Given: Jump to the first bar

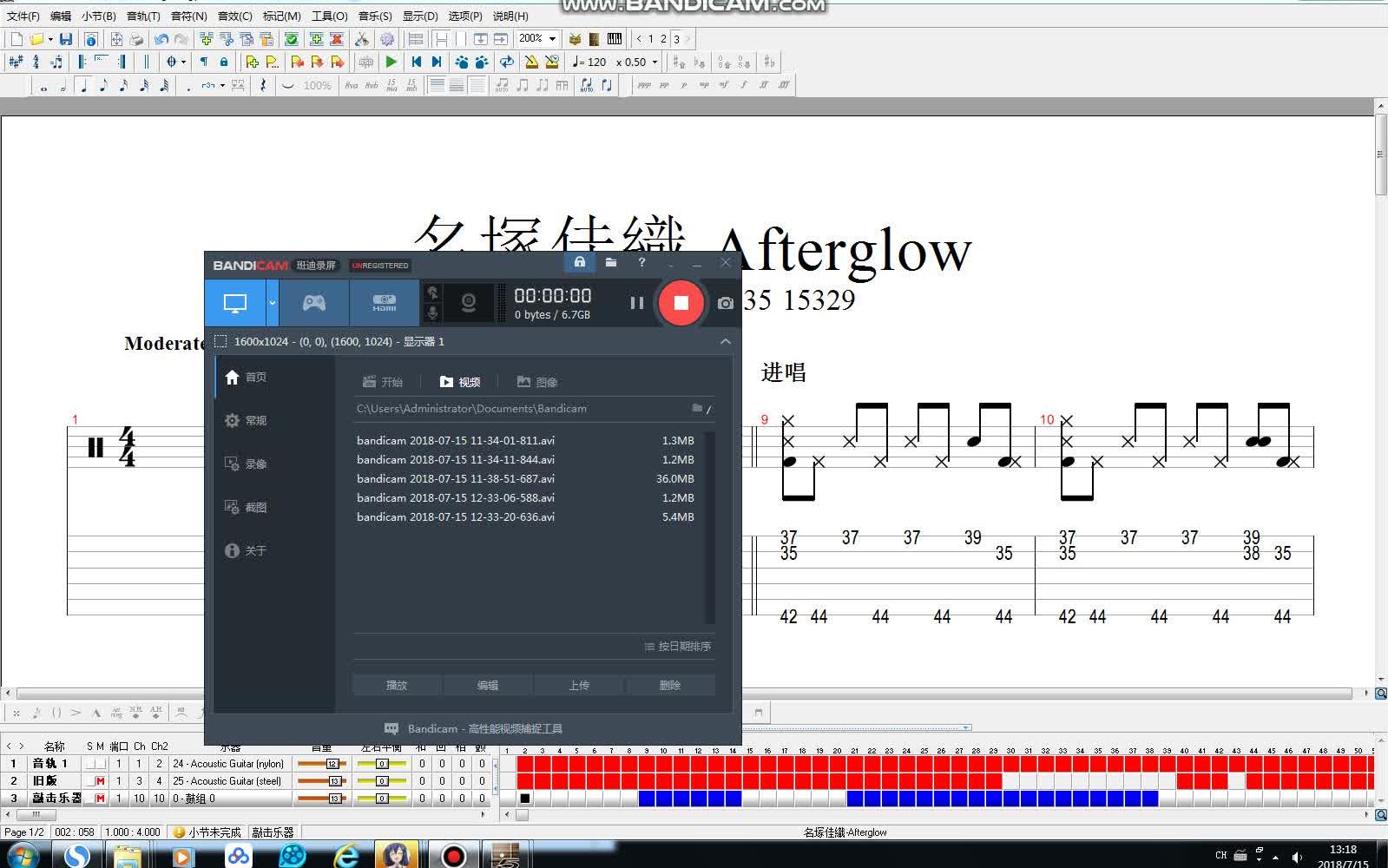Looking at the screenshot, I should (x=417, y=62).
